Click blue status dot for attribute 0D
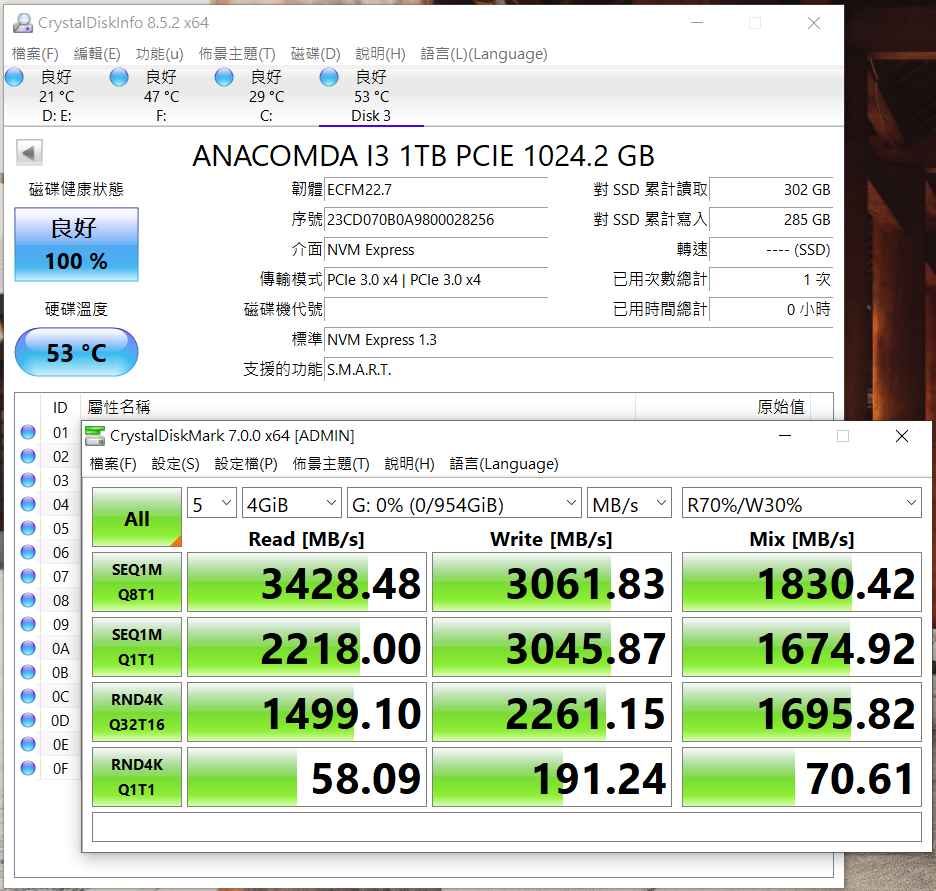This screenshot has width=936, height=891. (x=28, y=720)
